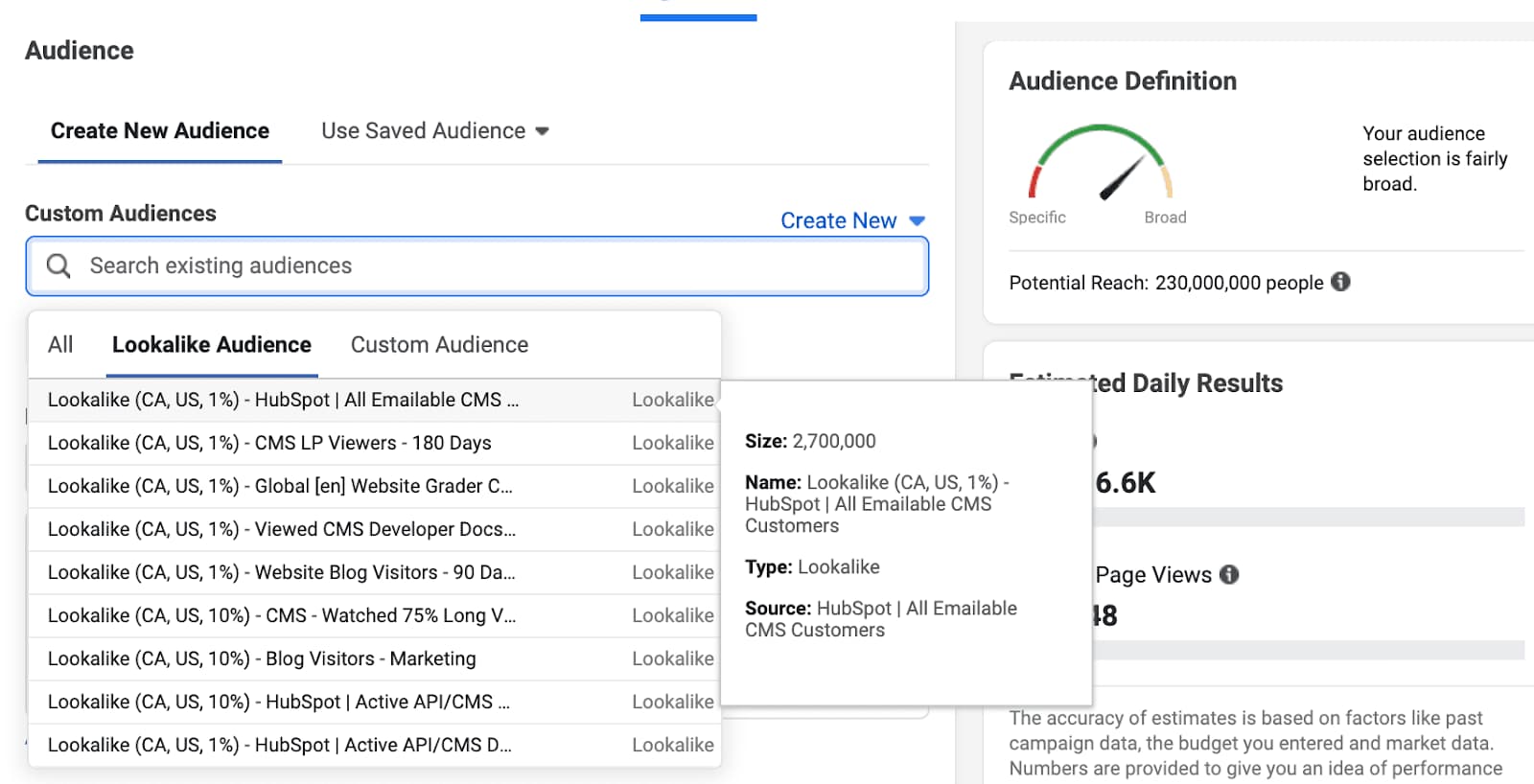This screenshot has height=784, width=1534.
Task: Click Page Views info icon
Action: (x=1229, y=574)
